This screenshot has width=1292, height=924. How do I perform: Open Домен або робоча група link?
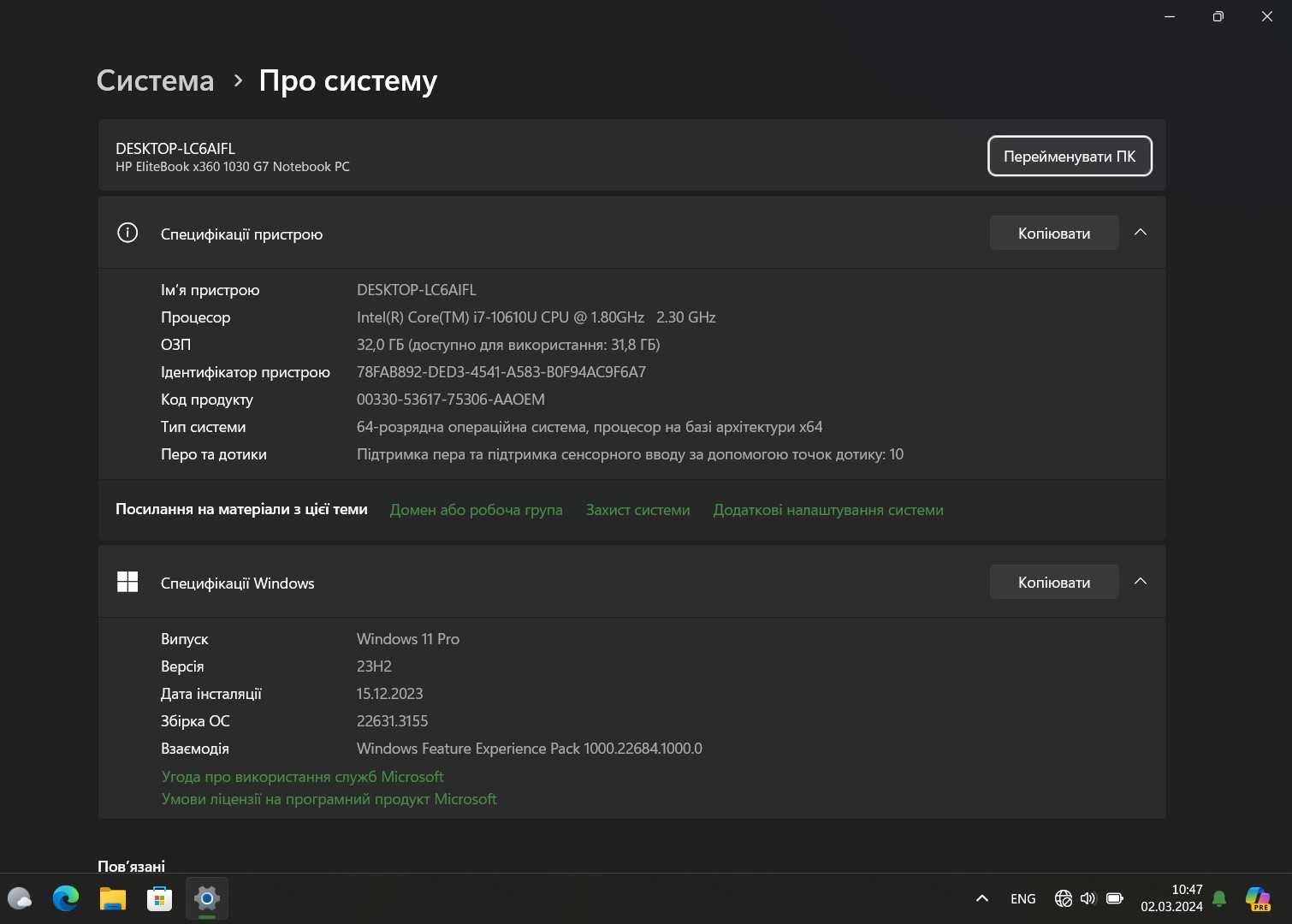(x=477, y=510)
